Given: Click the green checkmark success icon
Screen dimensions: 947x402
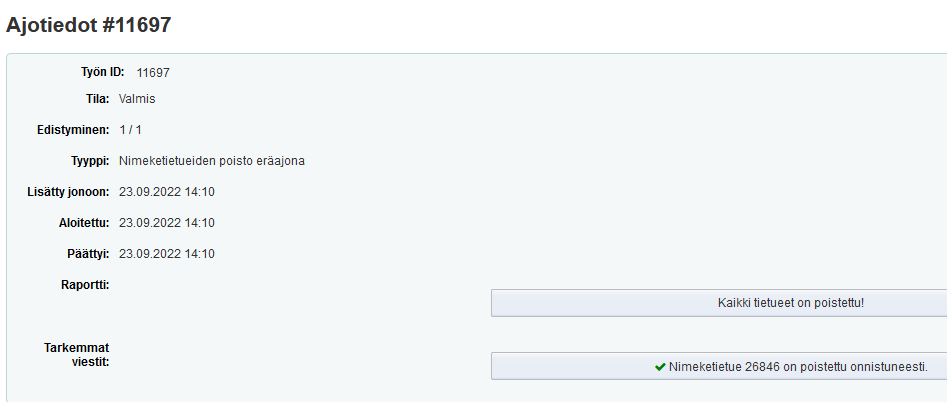Looking at the screenshot, I should pos(660,366).
